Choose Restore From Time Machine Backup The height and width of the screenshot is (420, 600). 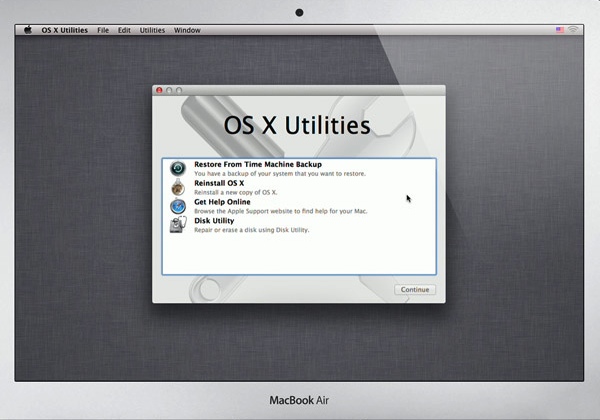pyautogui.click(x=258, y=164)
